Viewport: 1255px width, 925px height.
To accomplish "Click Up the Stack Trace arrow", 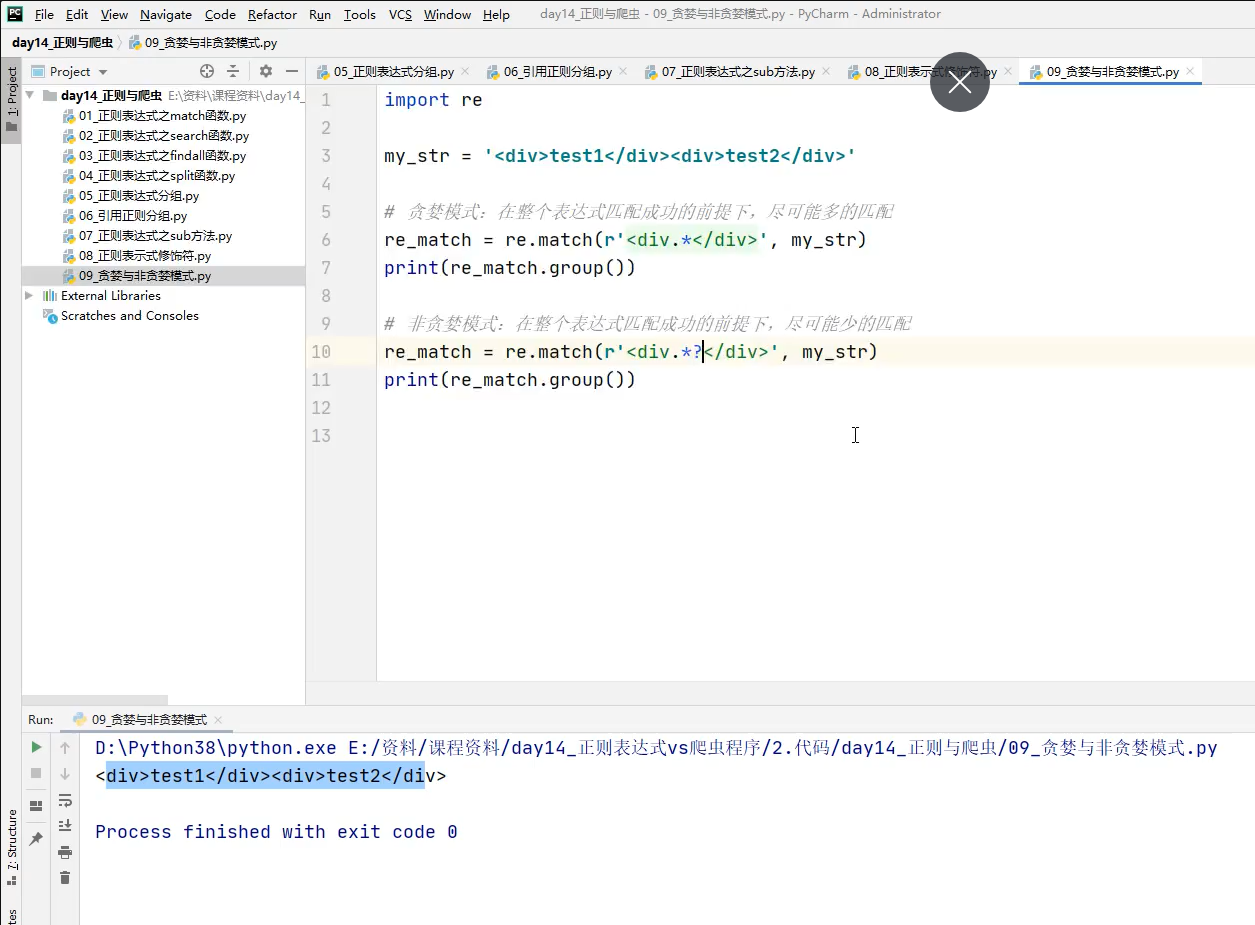I will (x=65, y=747).
